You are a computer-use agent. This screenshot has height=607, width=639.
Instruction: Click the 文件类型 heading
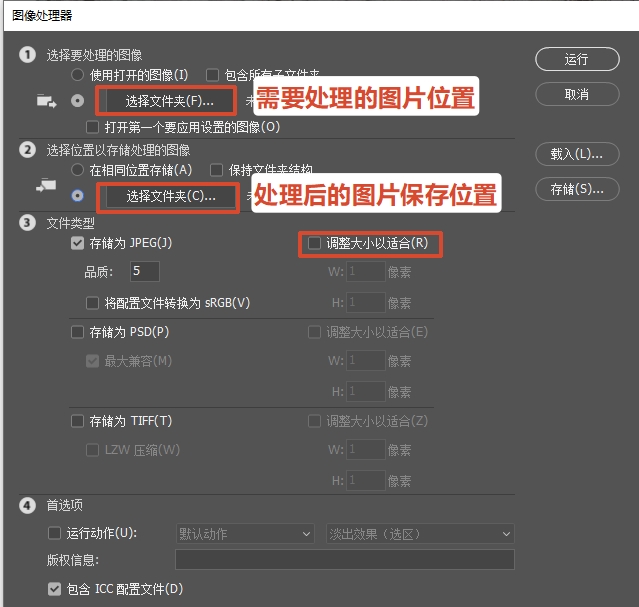(x=71, y=223)
